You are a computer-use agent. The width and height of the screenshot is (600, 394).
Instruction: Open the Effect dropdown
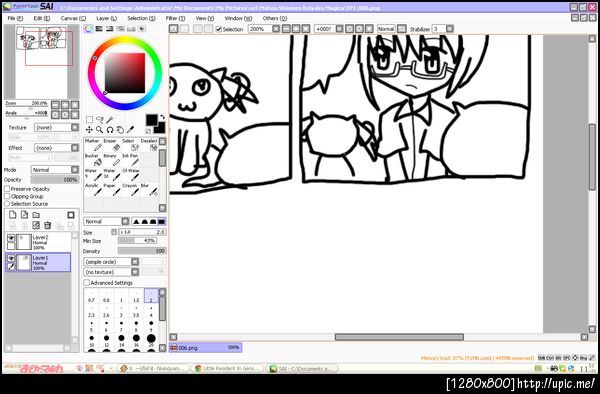tap(56, 148)
